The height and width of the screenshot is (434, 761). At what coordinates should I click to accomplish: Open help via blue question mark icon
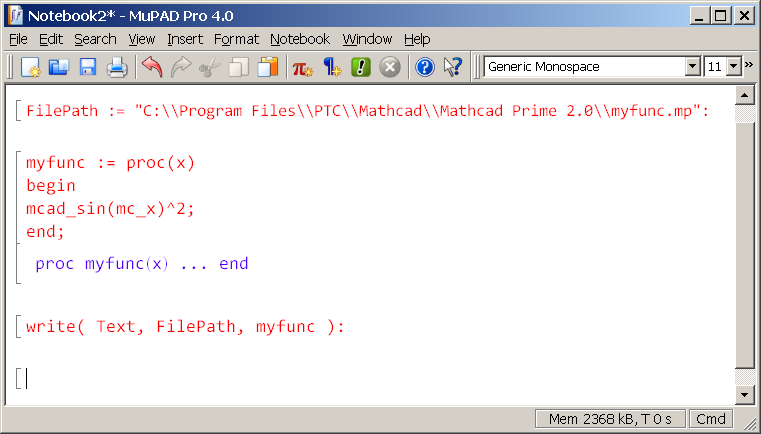(x=425, y=67)
